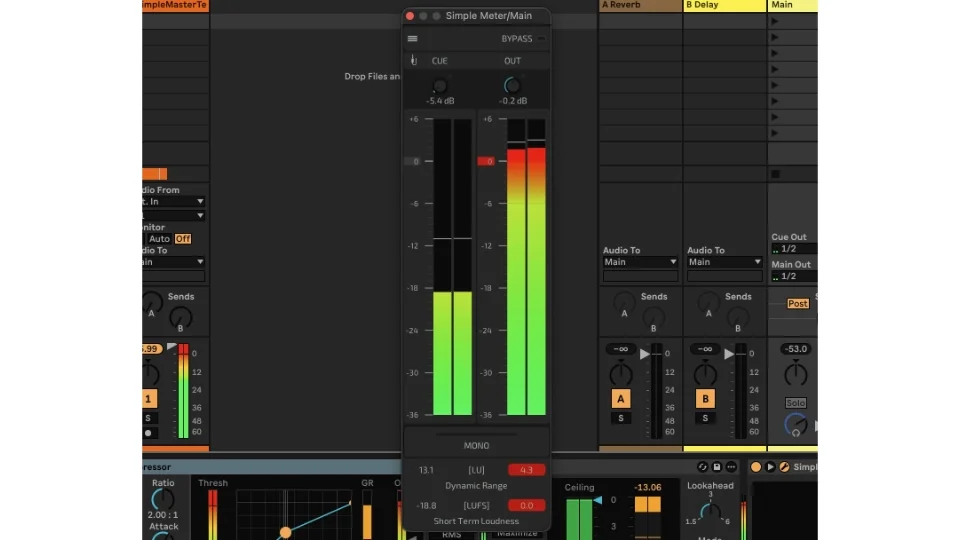The width and height of the screenshot is (960, 540).
Task: Adjust the CUE gain knob
Action: pos(440,86)
